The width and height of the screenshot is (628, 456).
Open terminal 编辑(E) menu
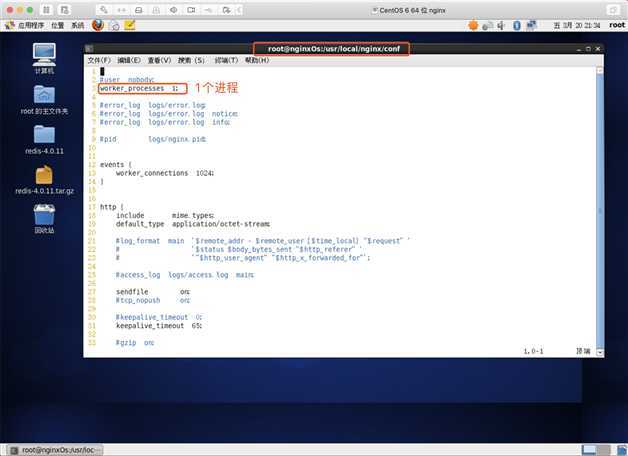click(129, 60)
